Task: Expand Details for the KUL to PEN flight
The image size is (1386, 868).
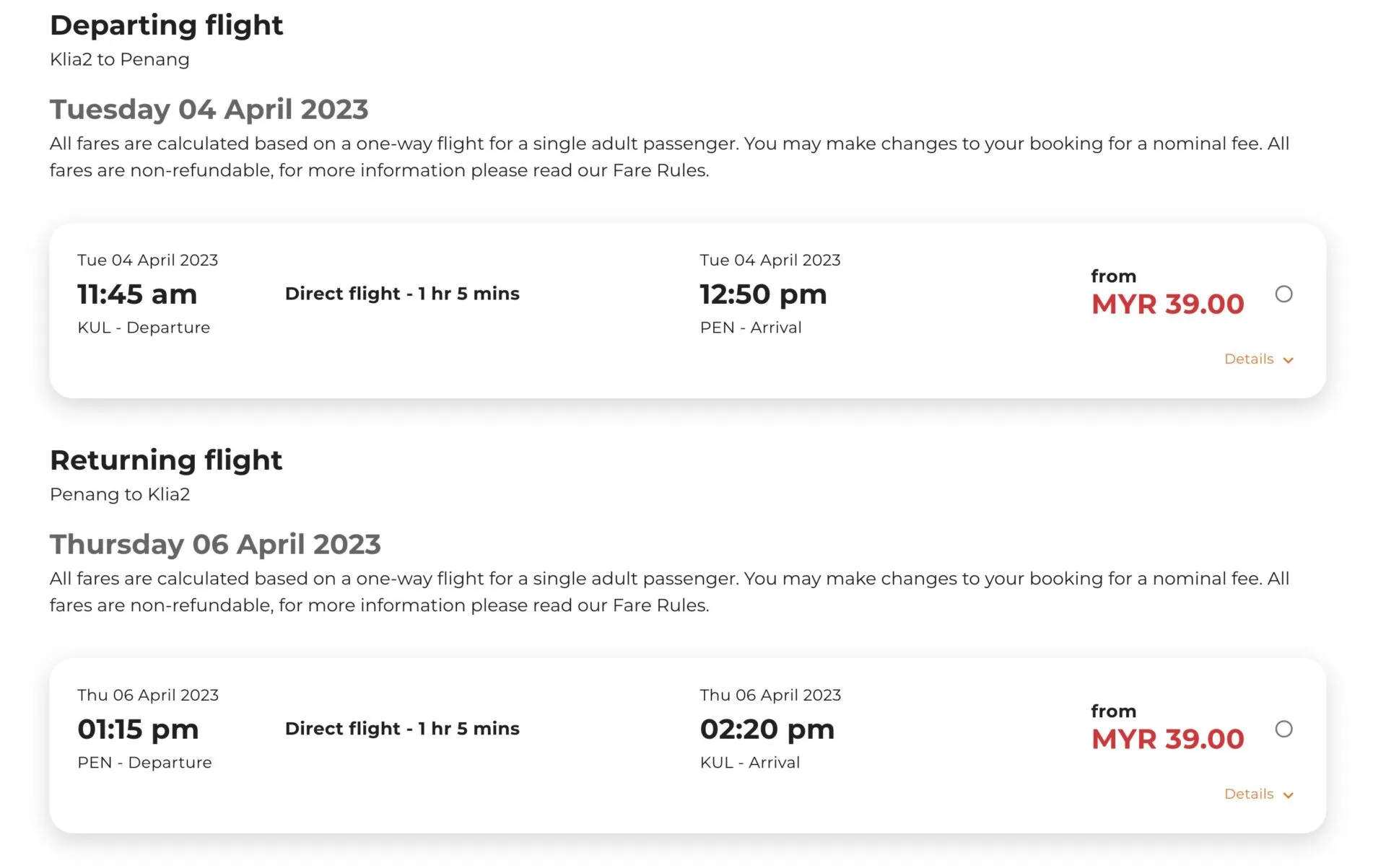Action: click(1258, 359)
